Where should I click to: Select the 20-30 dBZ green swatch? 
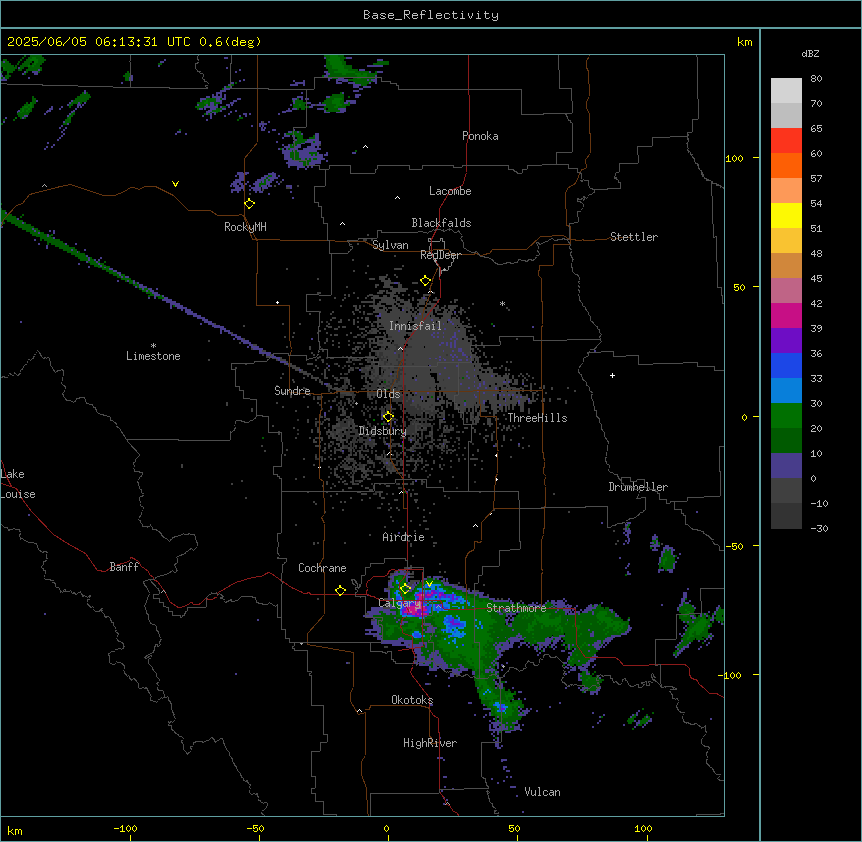click(786, 416)
